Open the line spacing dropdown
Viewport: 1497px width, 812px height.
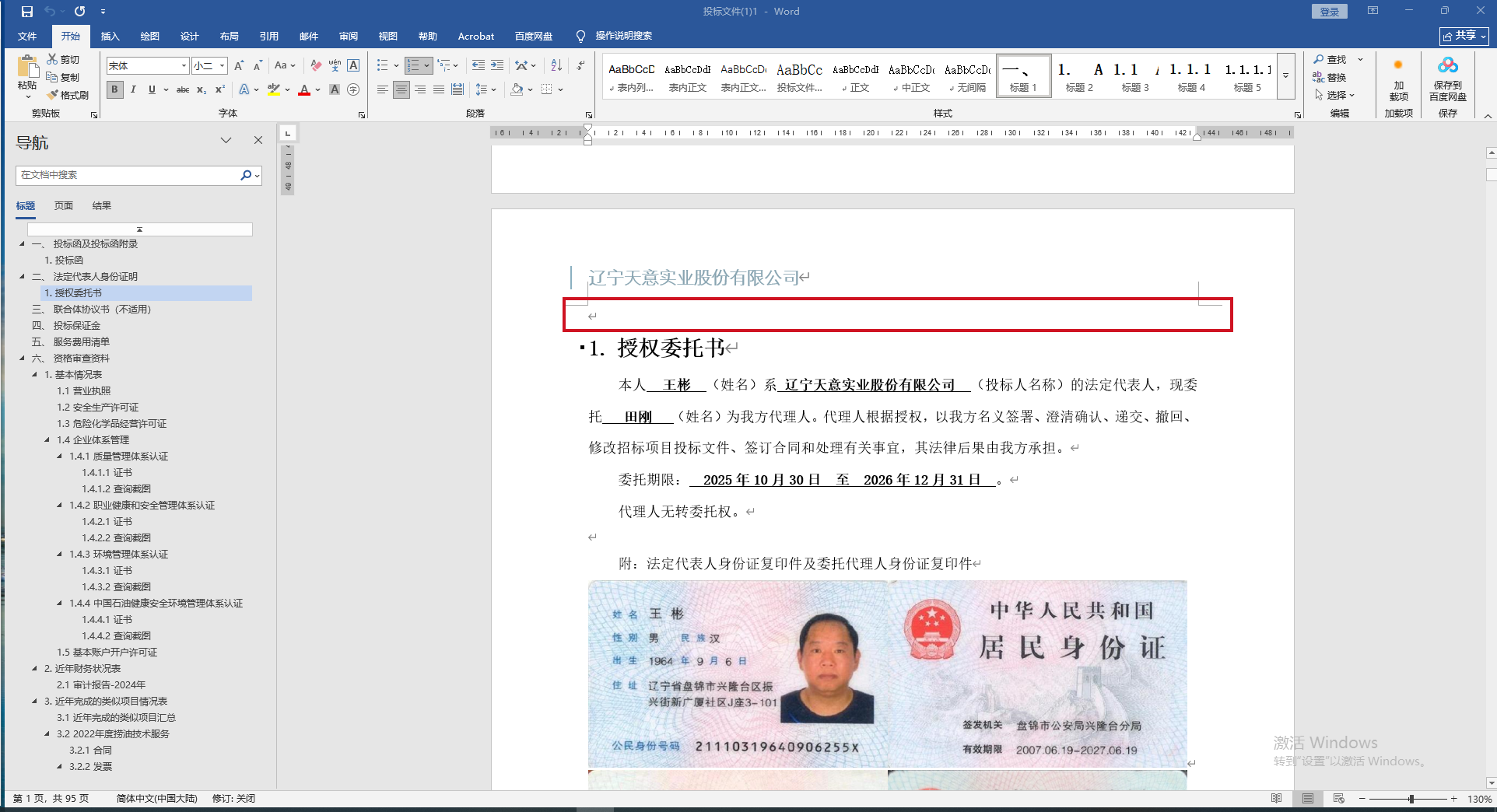click(486, 90)
